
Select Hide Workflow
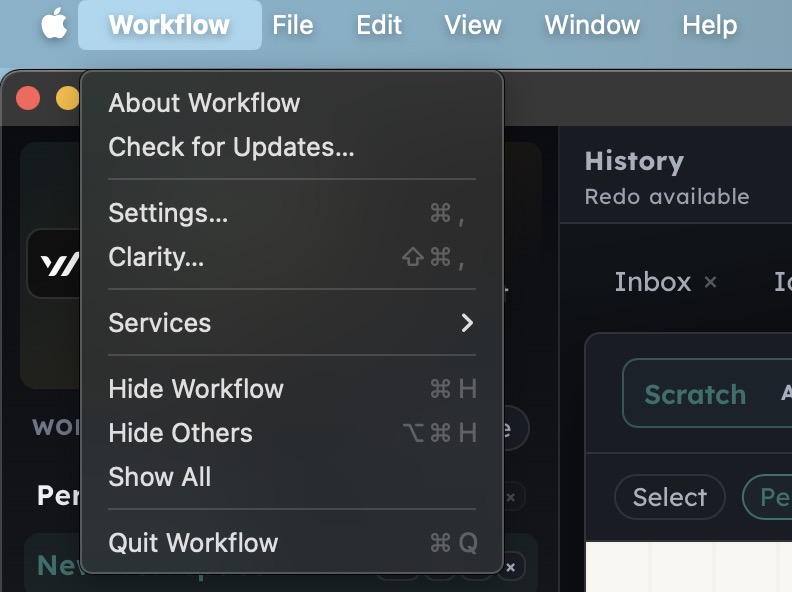coord(292,389)
